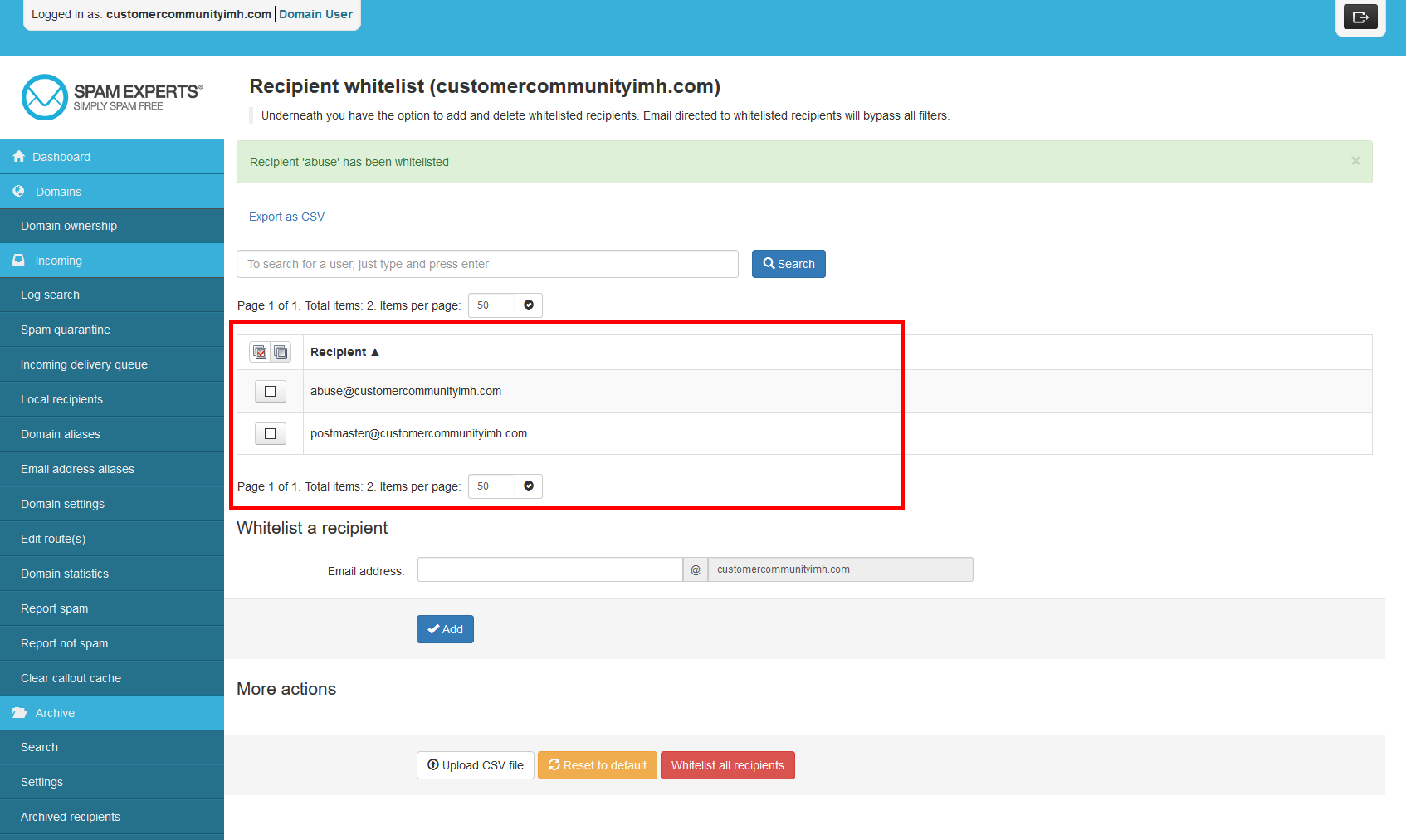Open Archived recipients
This screenshot has height=840, width=1406.
pyautogui.click(x=112, y=817)
